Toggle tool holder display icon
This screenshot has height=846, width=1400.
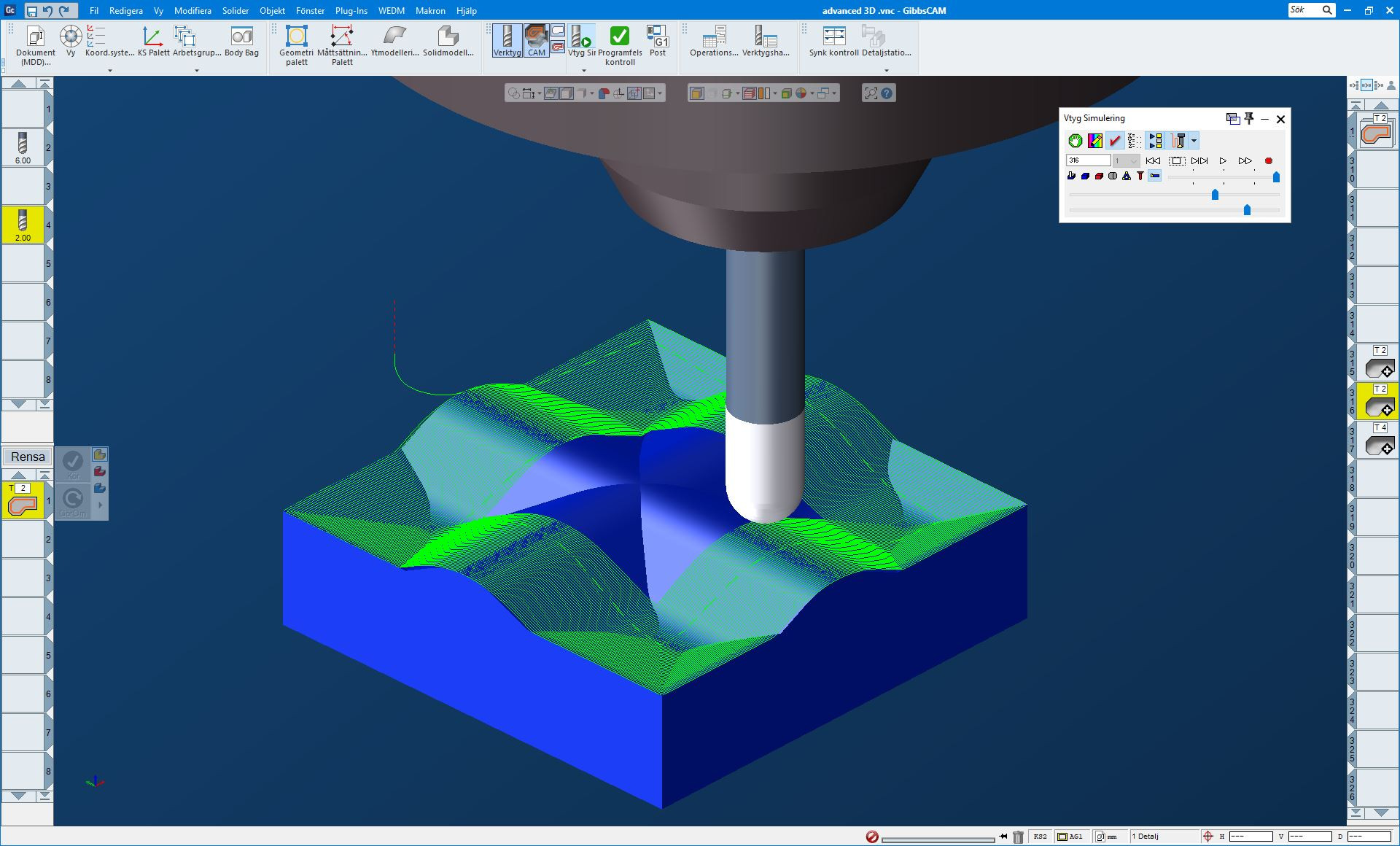tap(1178, 141)
